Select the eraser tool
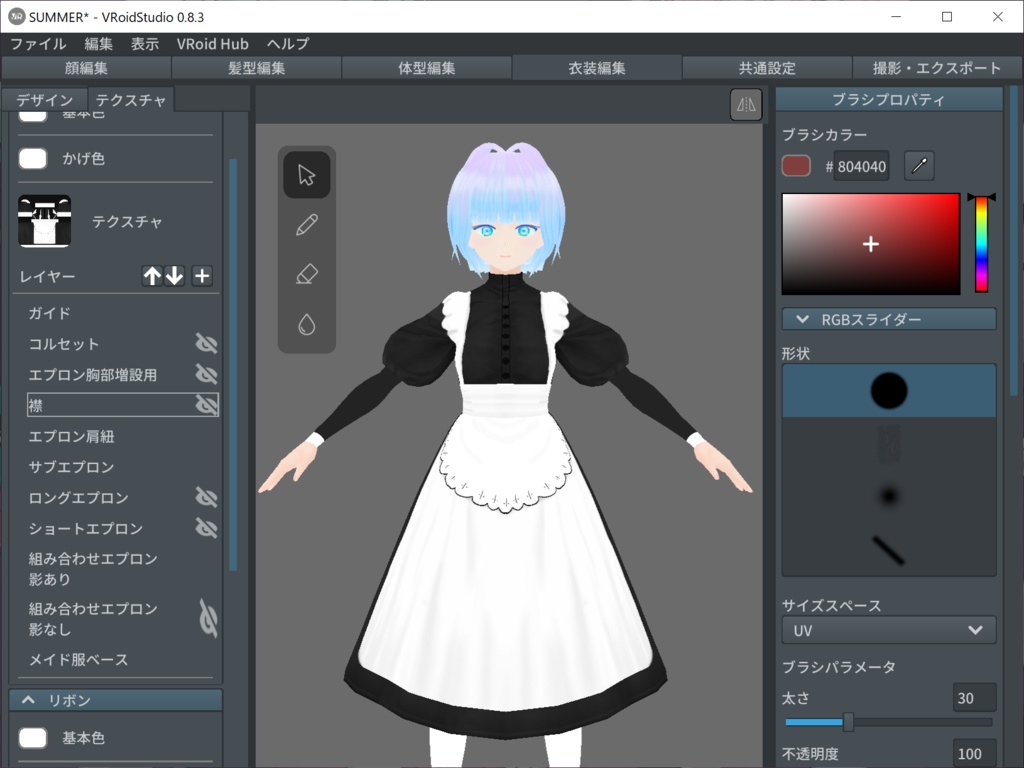The height and width of the screenshot is (768, 1024). [307, 273]
